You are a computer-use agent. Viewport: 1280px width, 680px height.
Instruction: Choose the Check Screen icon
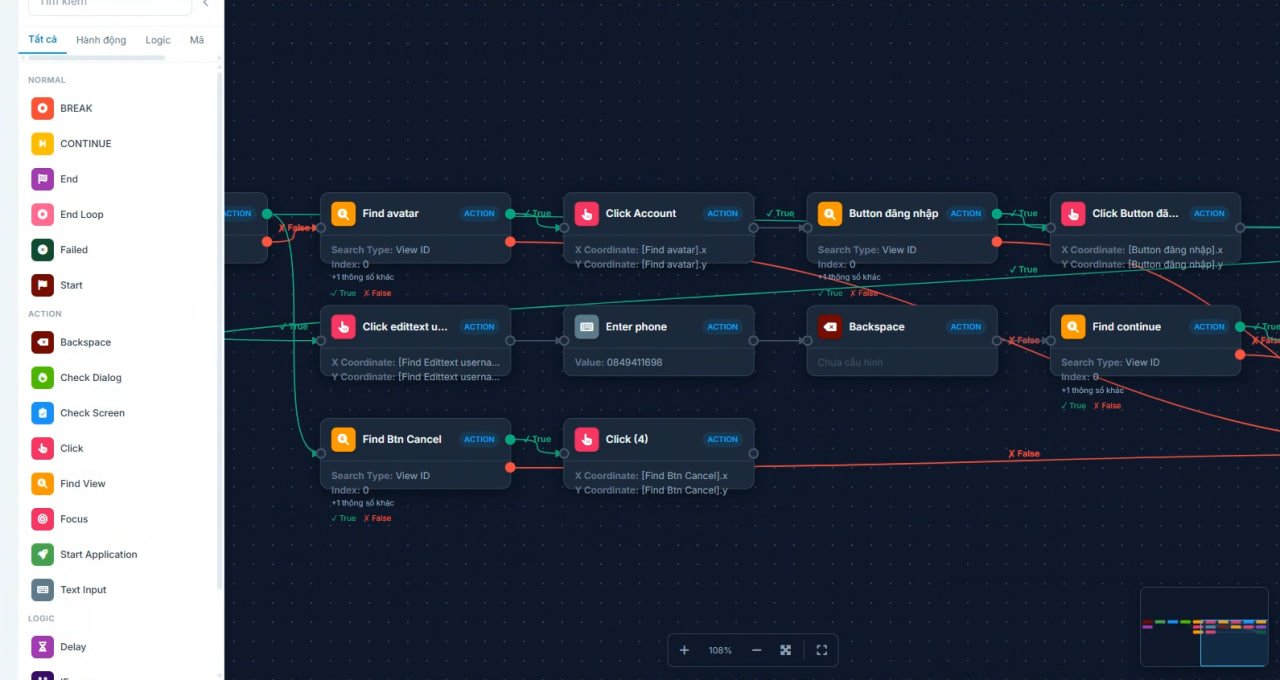tap(42, 413)
